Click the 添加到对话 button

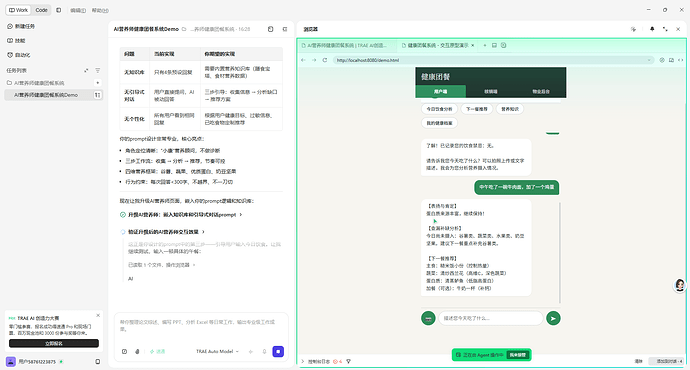point(666,361)
